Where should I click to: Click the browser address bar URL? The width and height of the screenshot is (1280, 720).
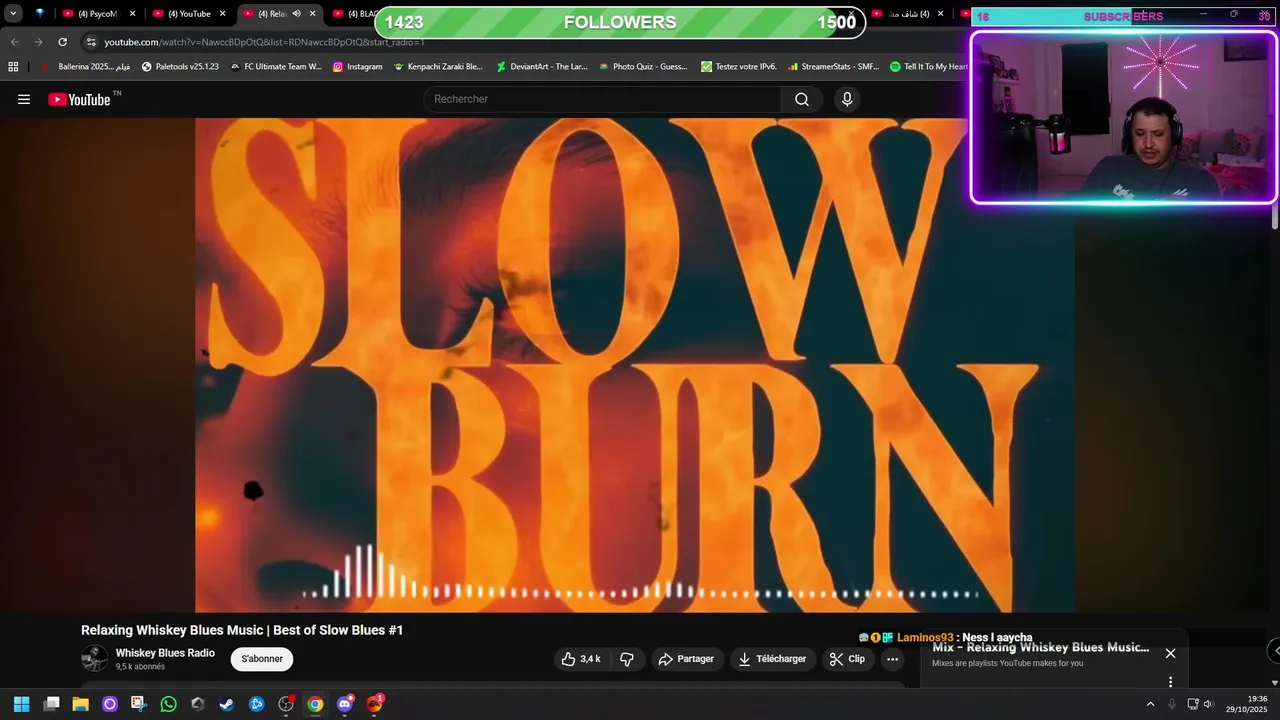point(264,42)
